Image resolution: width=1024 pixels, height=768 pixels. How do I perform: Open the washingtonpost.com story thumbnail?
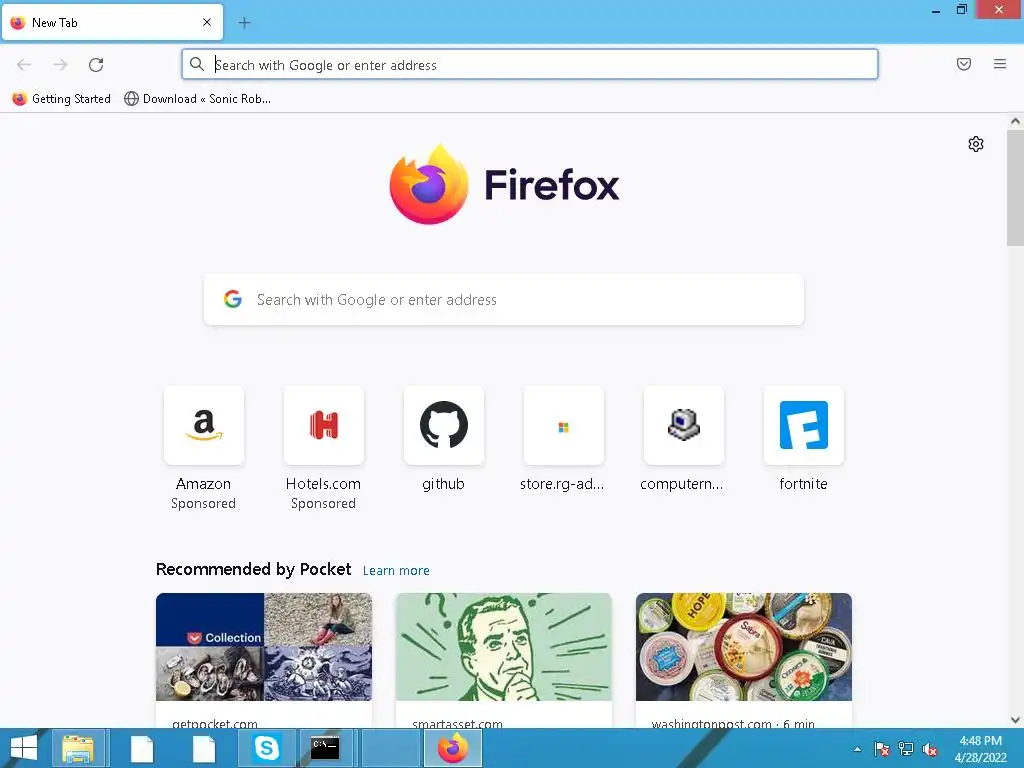[744, 647]
